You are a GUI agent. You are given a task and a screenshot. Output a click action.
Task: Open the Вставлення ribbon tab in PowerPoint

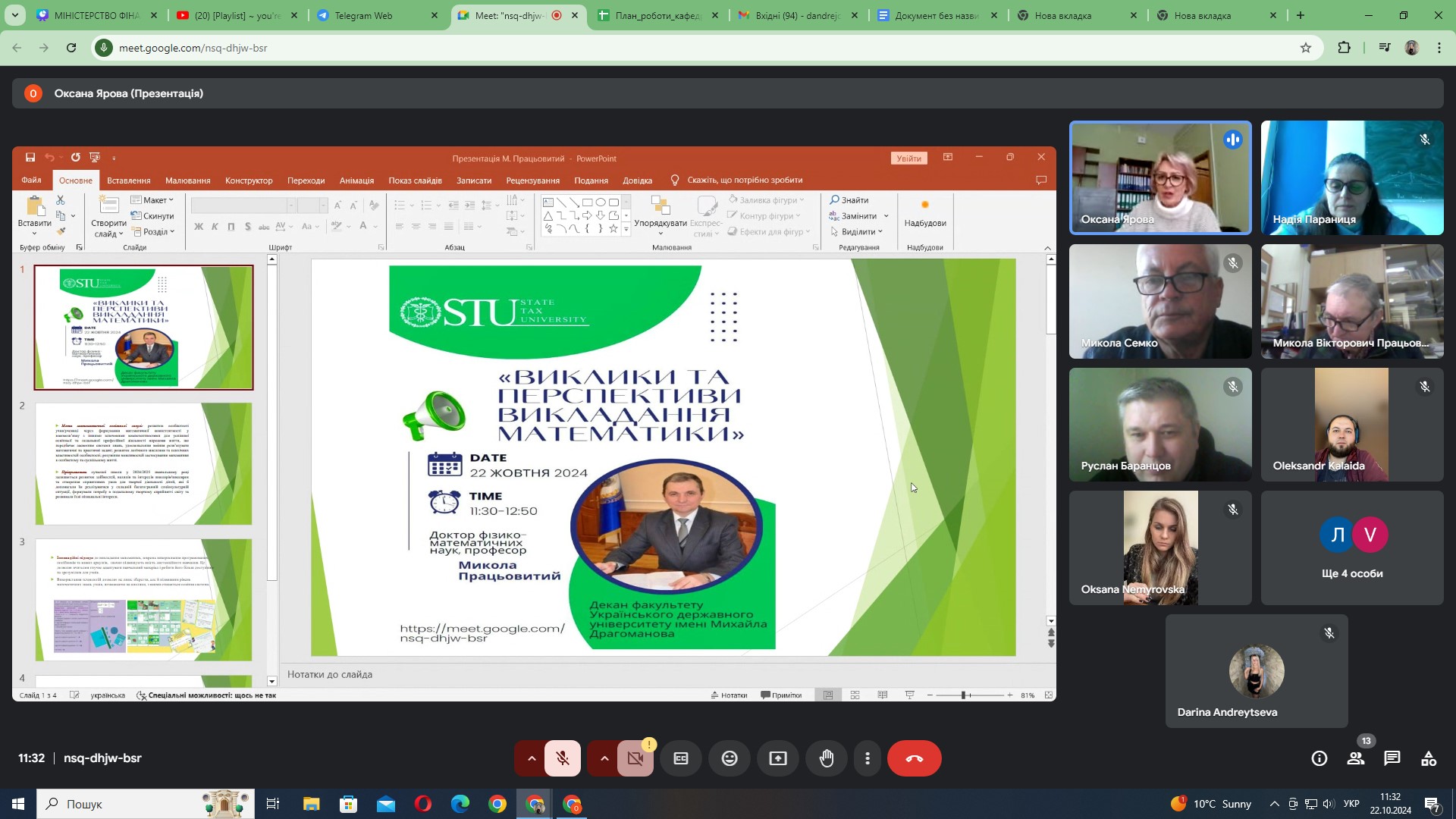click(128, 180)
